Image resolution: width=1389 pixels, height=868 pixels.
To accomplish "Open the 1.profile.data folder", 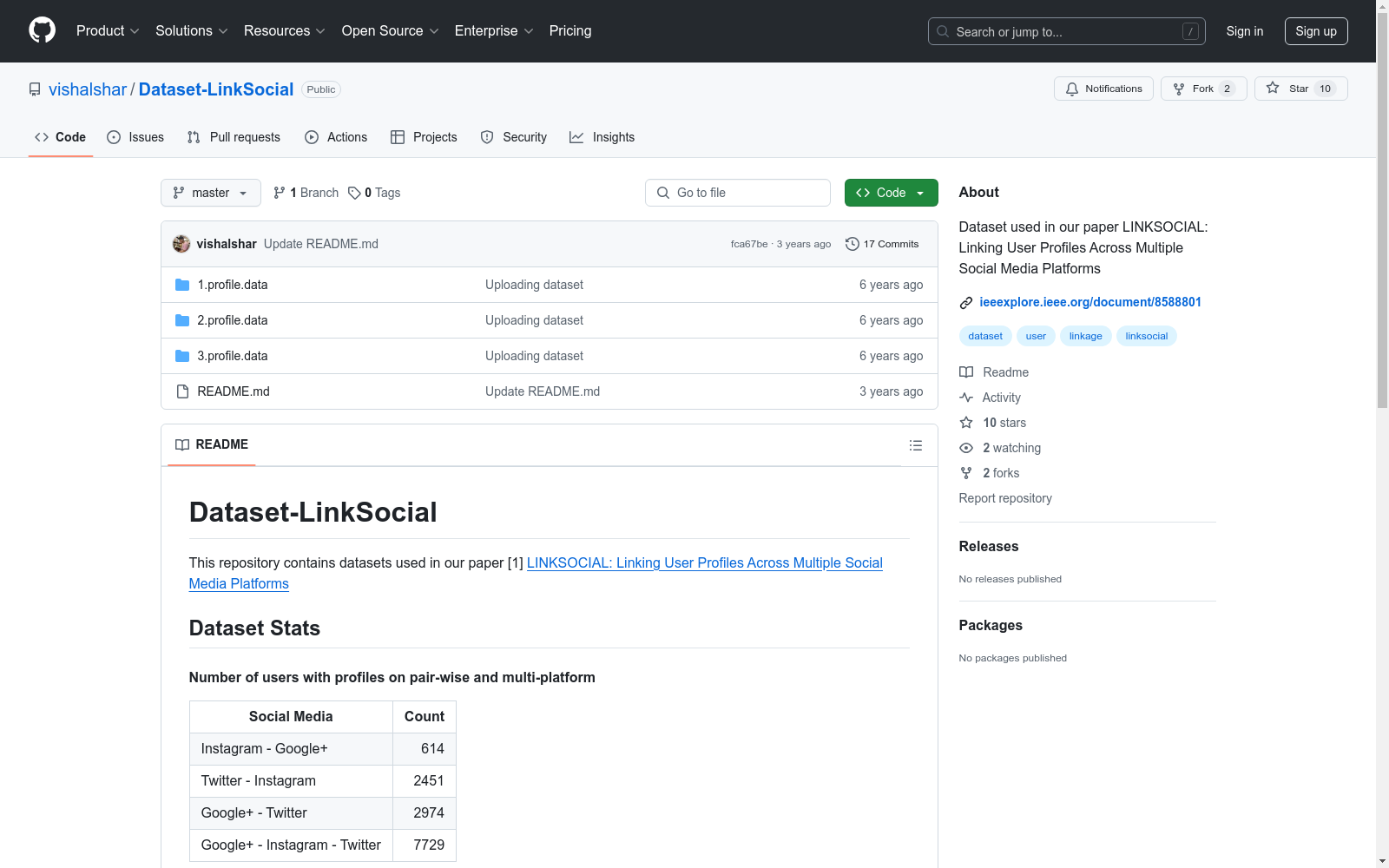I will tap(233, 285).
